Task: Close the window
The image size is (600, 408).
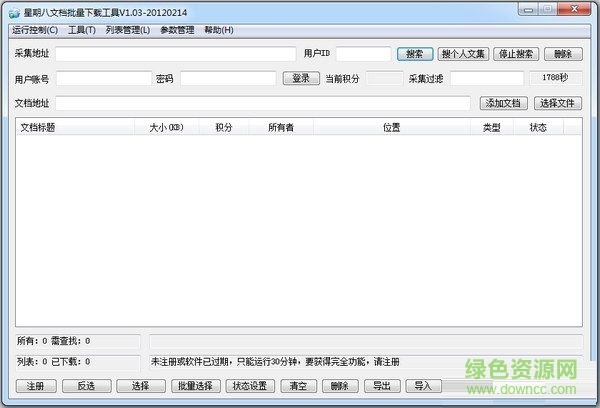Action: tap(574, 9)
